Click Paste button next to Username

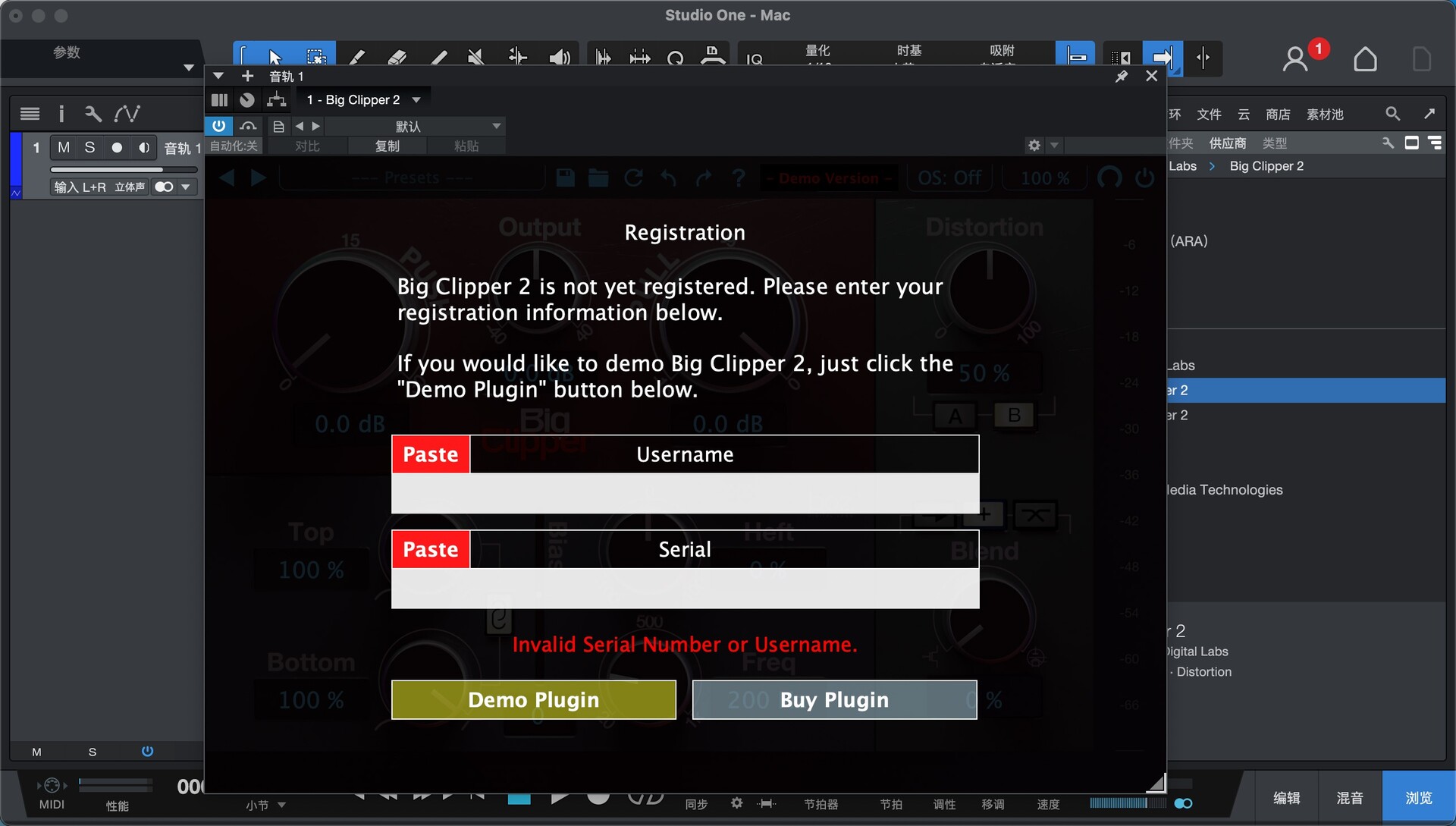[x=431, y=454]
